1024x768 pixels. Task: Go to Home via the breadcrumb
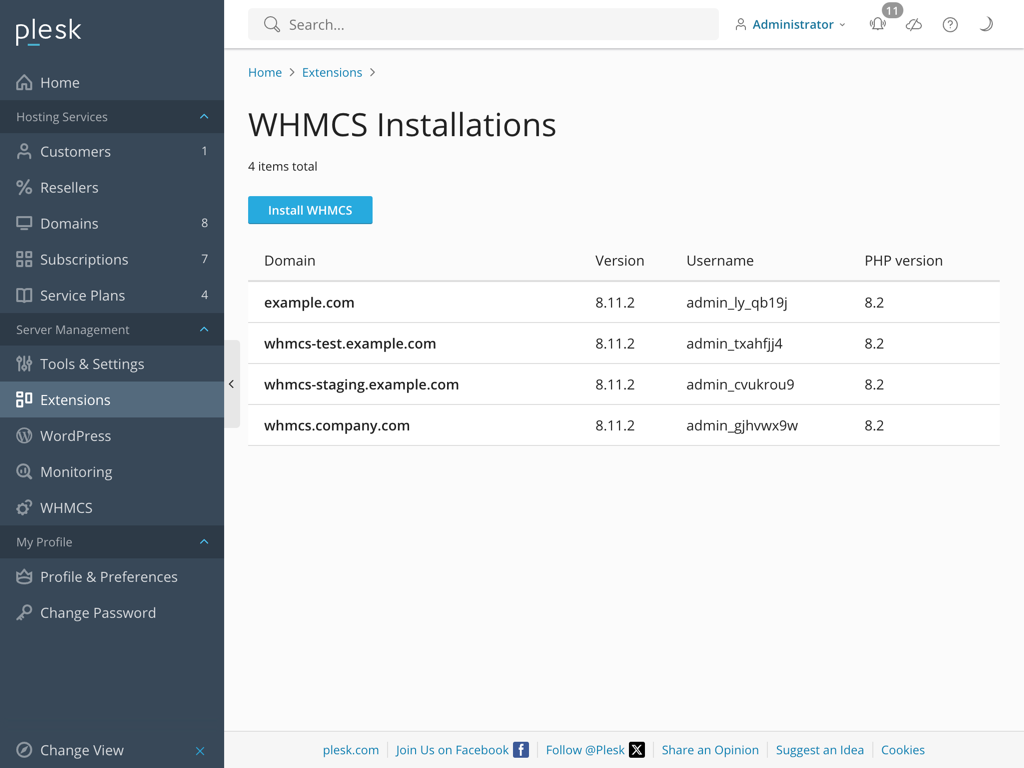264,72
